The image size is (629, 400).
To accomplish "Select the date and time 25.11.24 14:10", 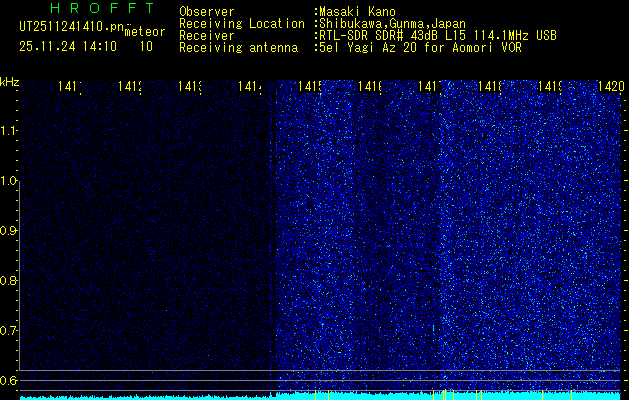I will 68,47.
